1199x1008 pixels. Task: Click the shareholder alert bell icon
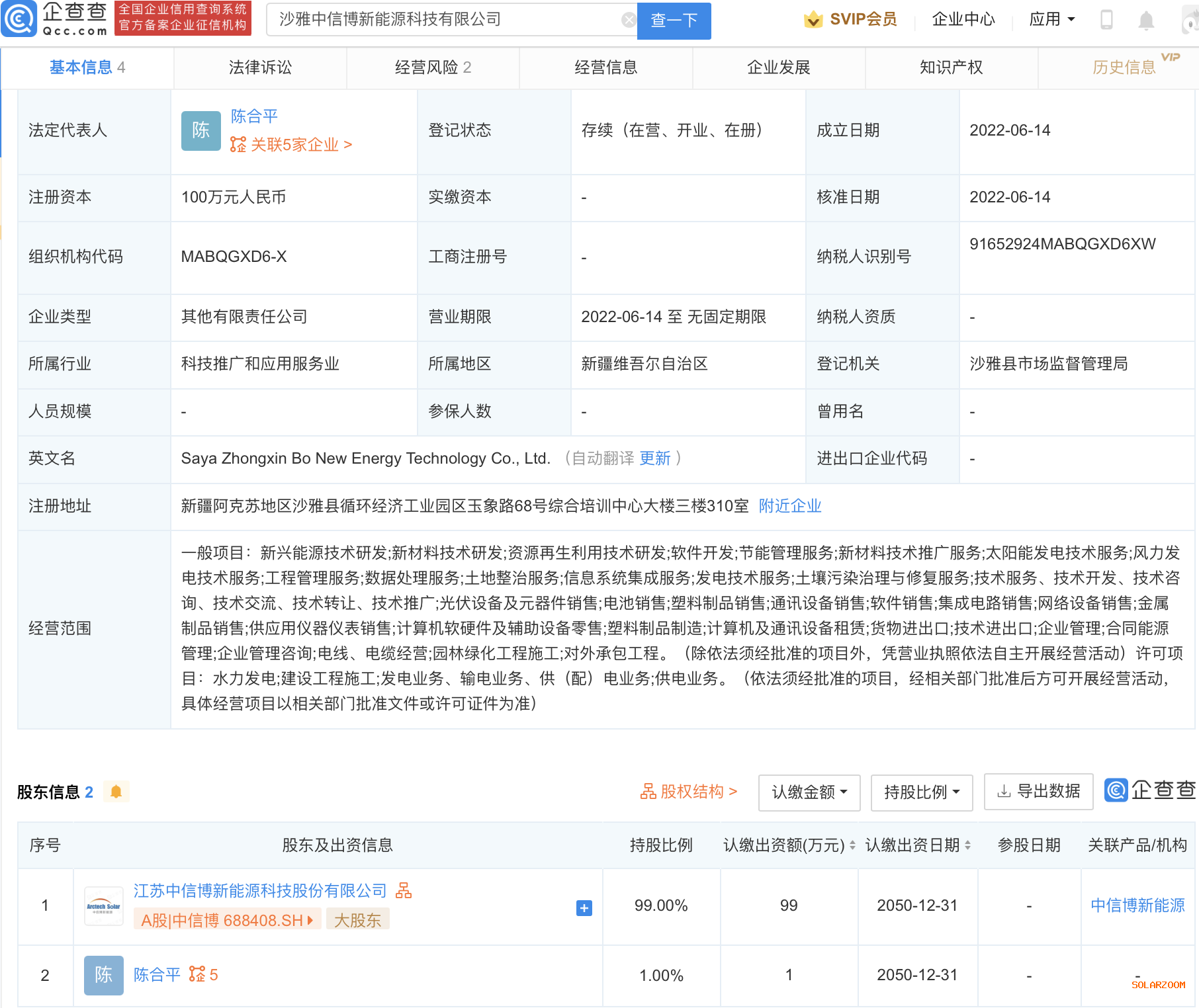coord(116,792)
